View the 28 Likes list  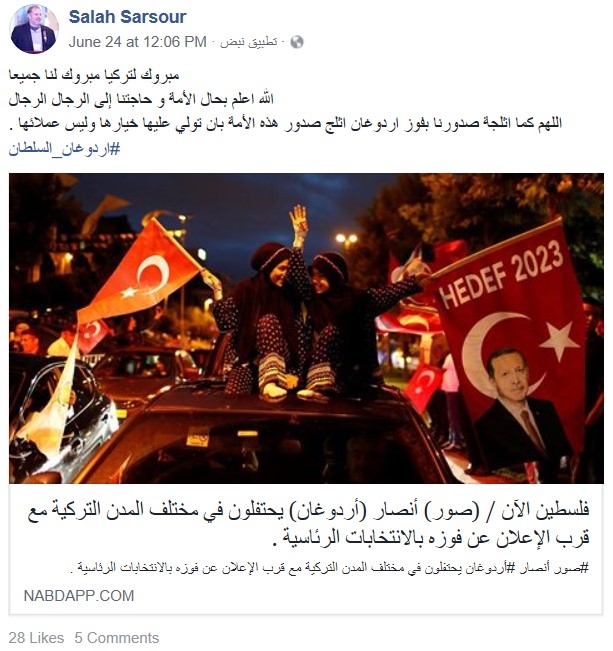tap(36, 638)
